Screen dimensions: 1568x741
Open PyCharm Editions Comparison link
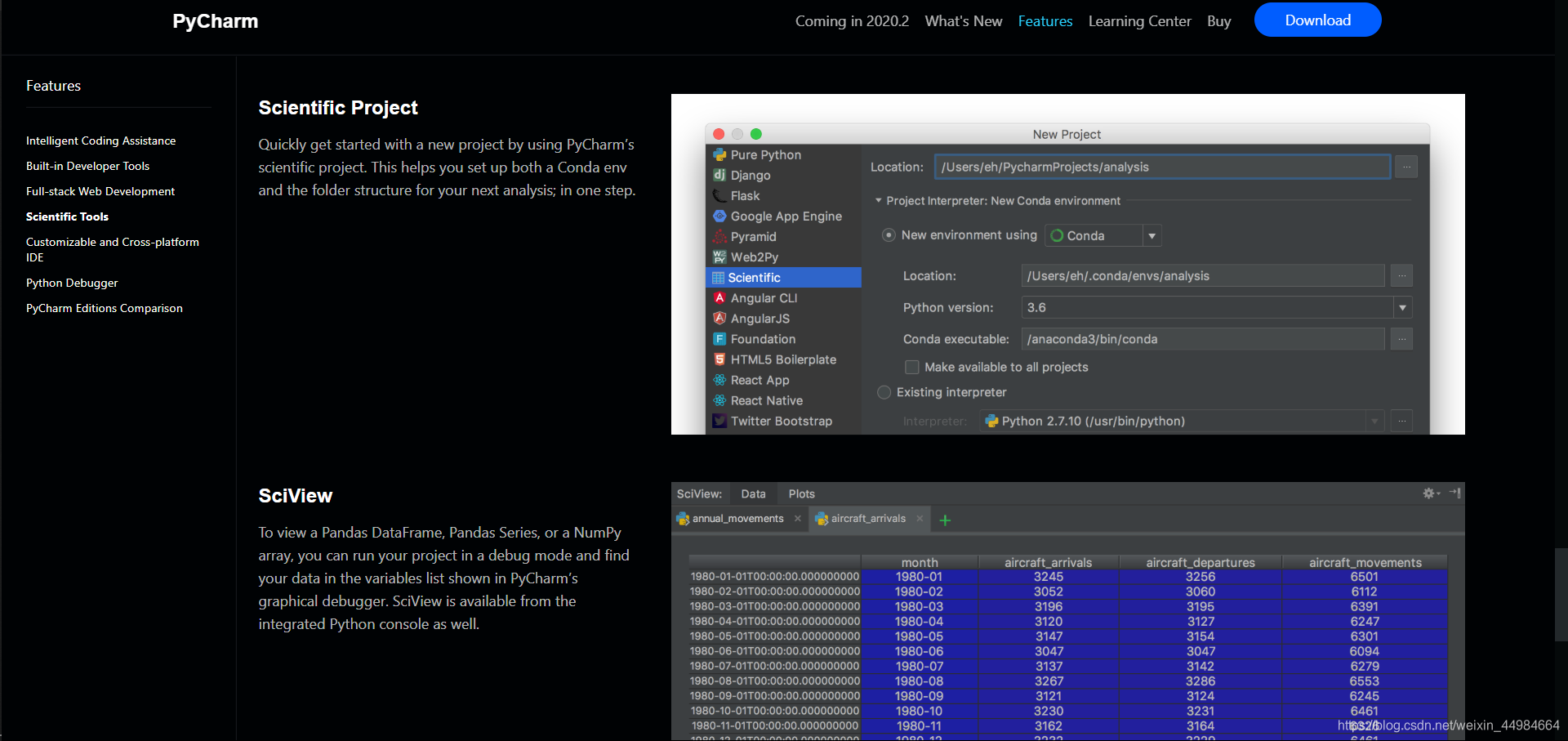pos(104,308)
